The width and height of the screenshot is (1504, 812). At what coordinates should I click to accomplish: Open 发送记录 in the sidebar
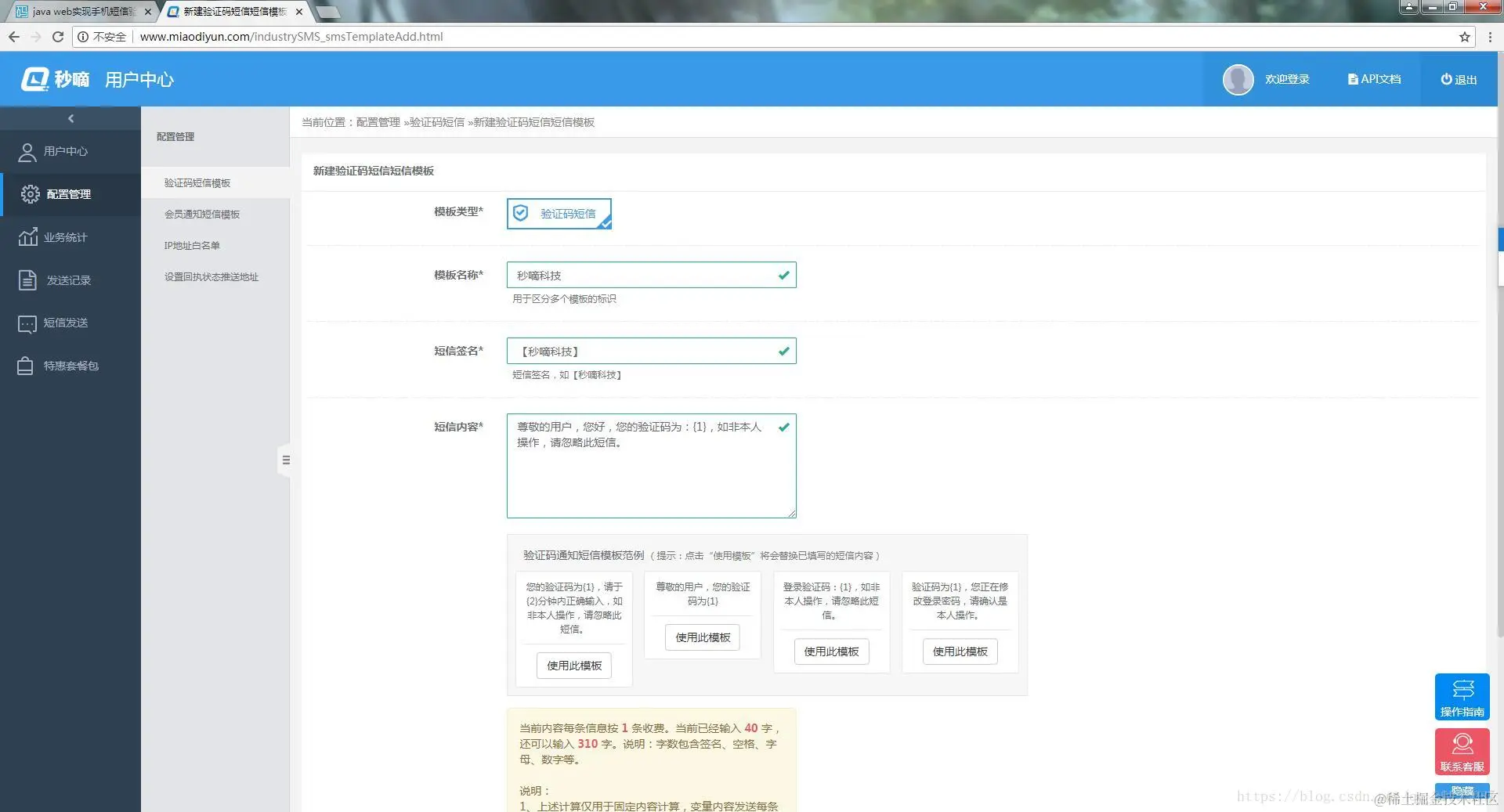(70, 280)
